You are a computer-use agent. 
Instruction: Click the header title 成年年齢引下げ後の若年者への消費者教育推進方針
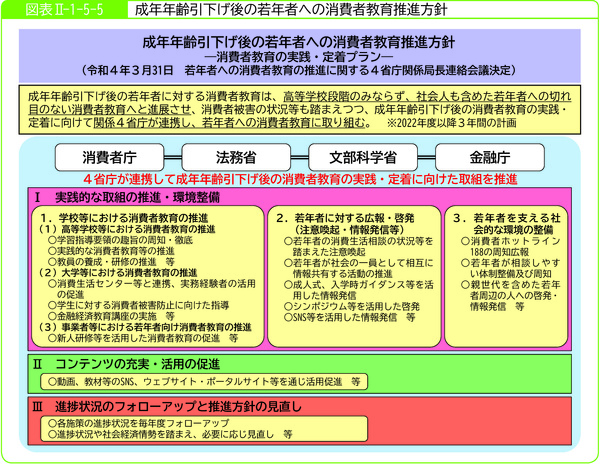point(290,10)
